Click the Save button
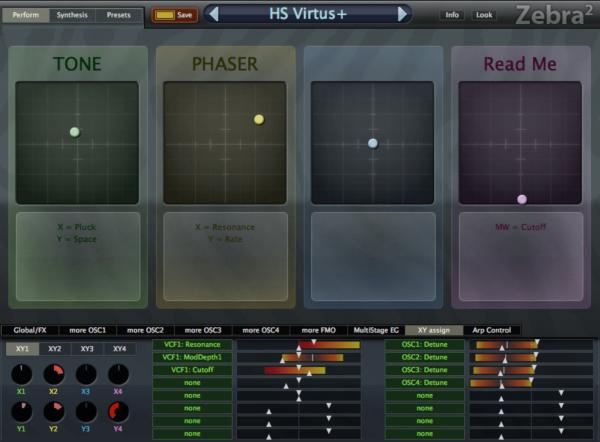The height and width of the screenshot is (442, 600). 174,15
